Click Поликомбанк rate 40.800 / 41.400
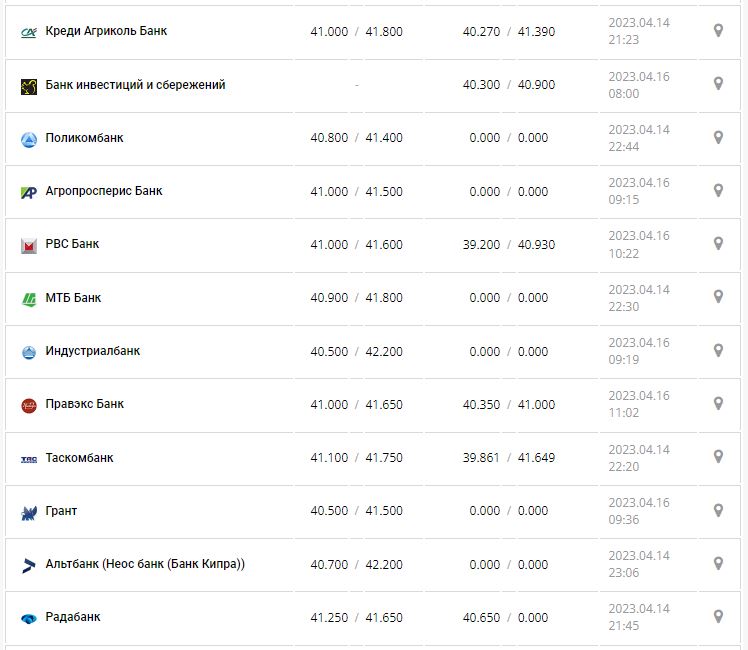This screenshot has height=650, width=748. 356,138
